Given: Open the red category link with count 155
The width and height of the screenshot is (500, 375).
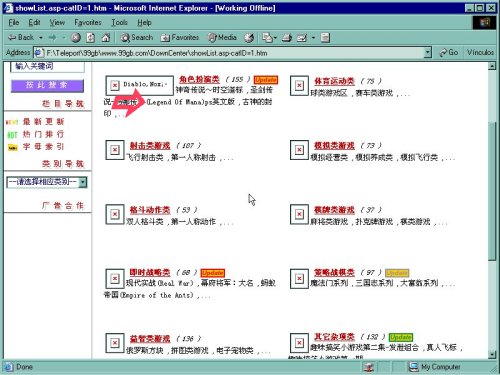Looking at the screenshot, I should [199, 79].
